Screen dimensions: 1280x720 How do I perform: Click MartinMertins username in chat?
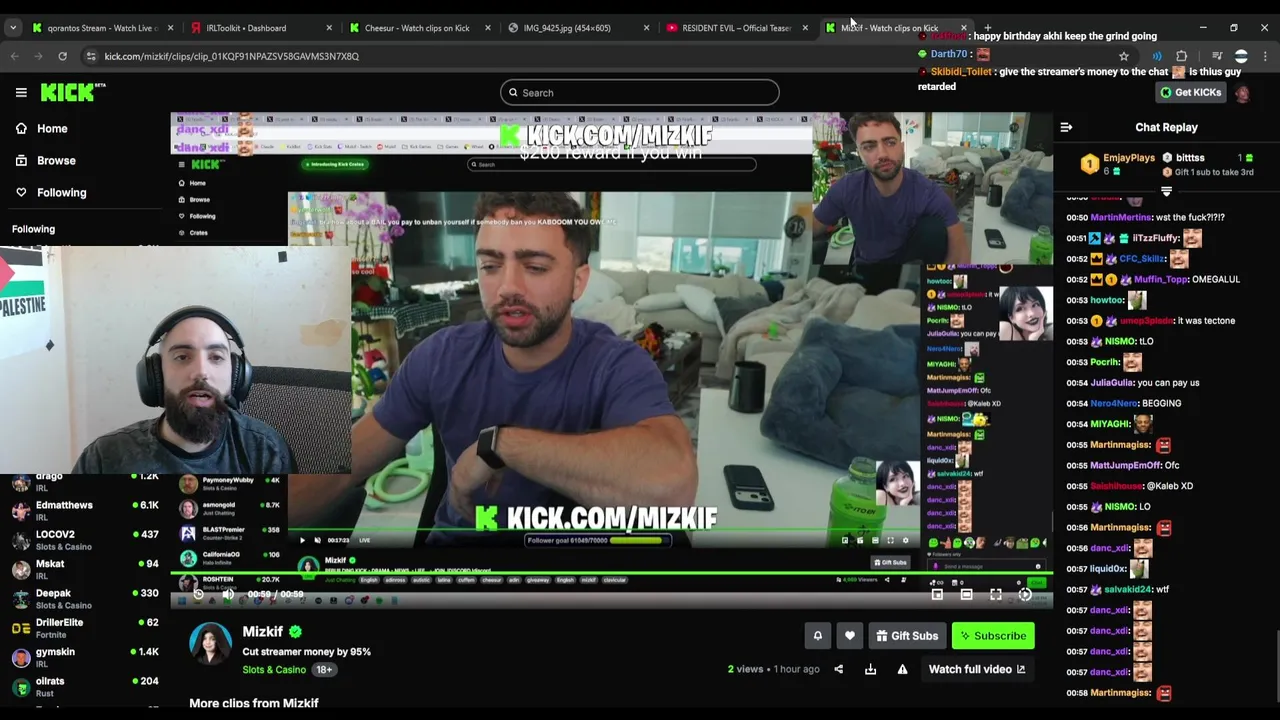1121,217
